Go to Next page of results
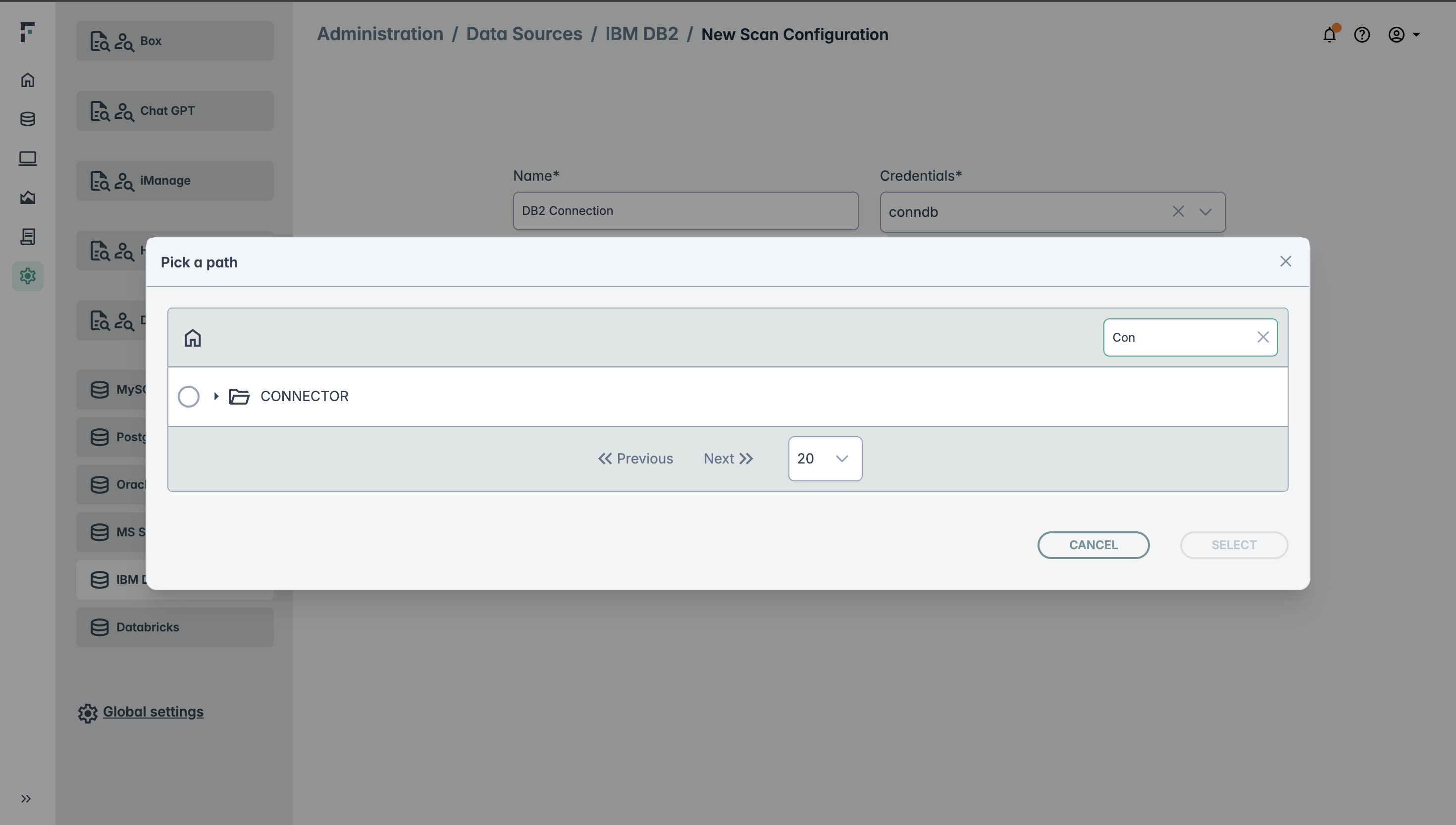Image resolution: width=1456 pixels, height=825 pixels. 728,459
